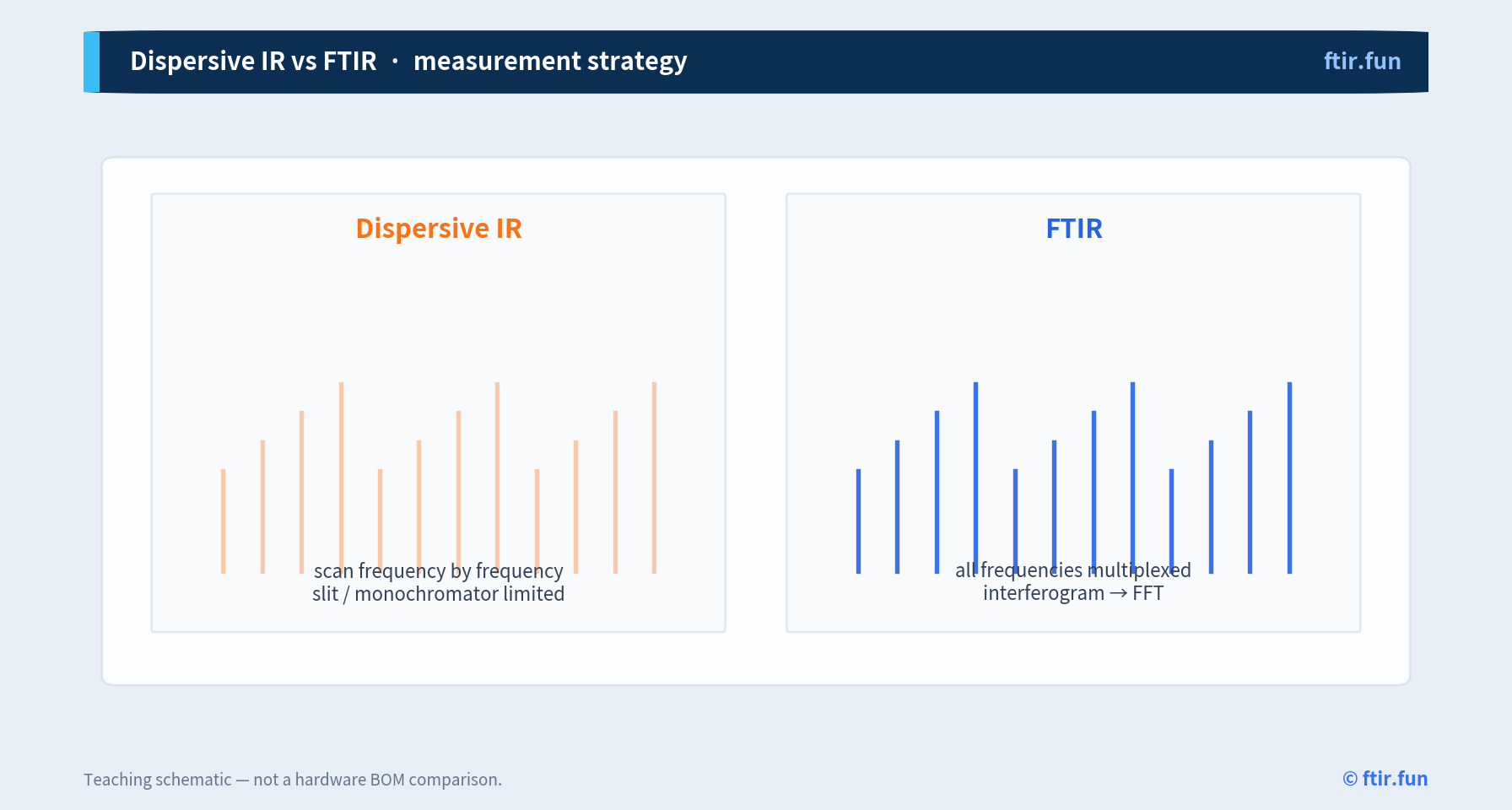Image resolution: width=1512 pixels, height=810 pixels.
Task: Click the © ftir.fun footer link
Action: (x=1385, y=778)
